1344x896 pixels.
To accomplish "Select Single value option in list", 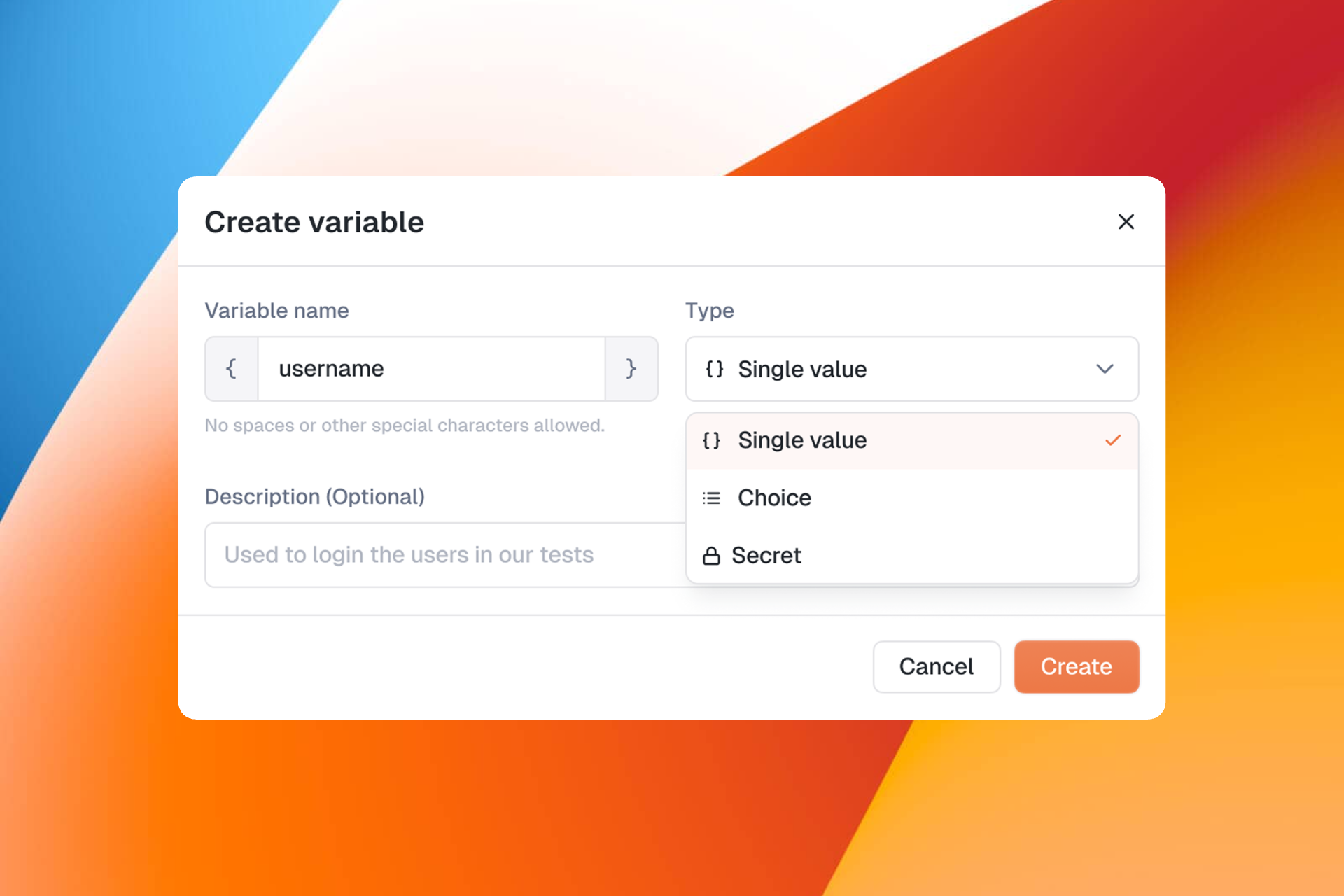I will tap(802, 440).
